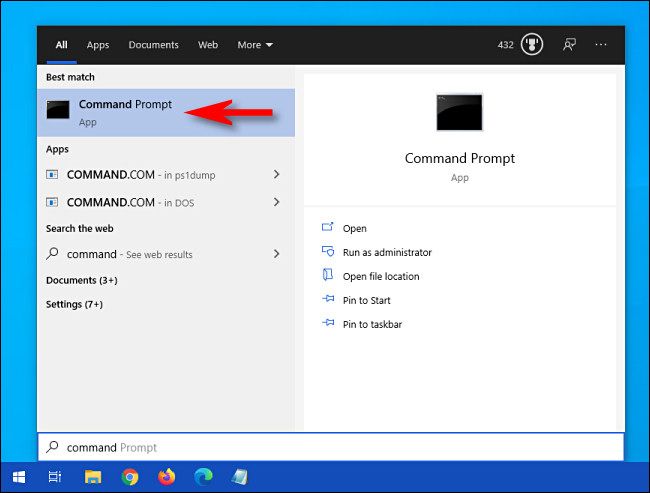Viewport: 650px width, 493px height.
Task: Click the Windows Start button
Action: click(x=18, y=477)
